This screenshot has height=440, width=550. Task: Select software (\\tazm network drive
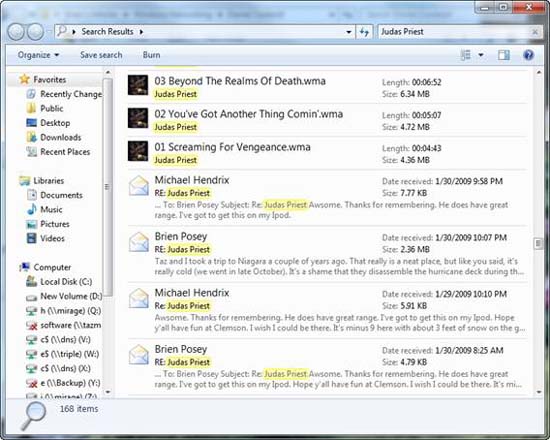[64, 325]
